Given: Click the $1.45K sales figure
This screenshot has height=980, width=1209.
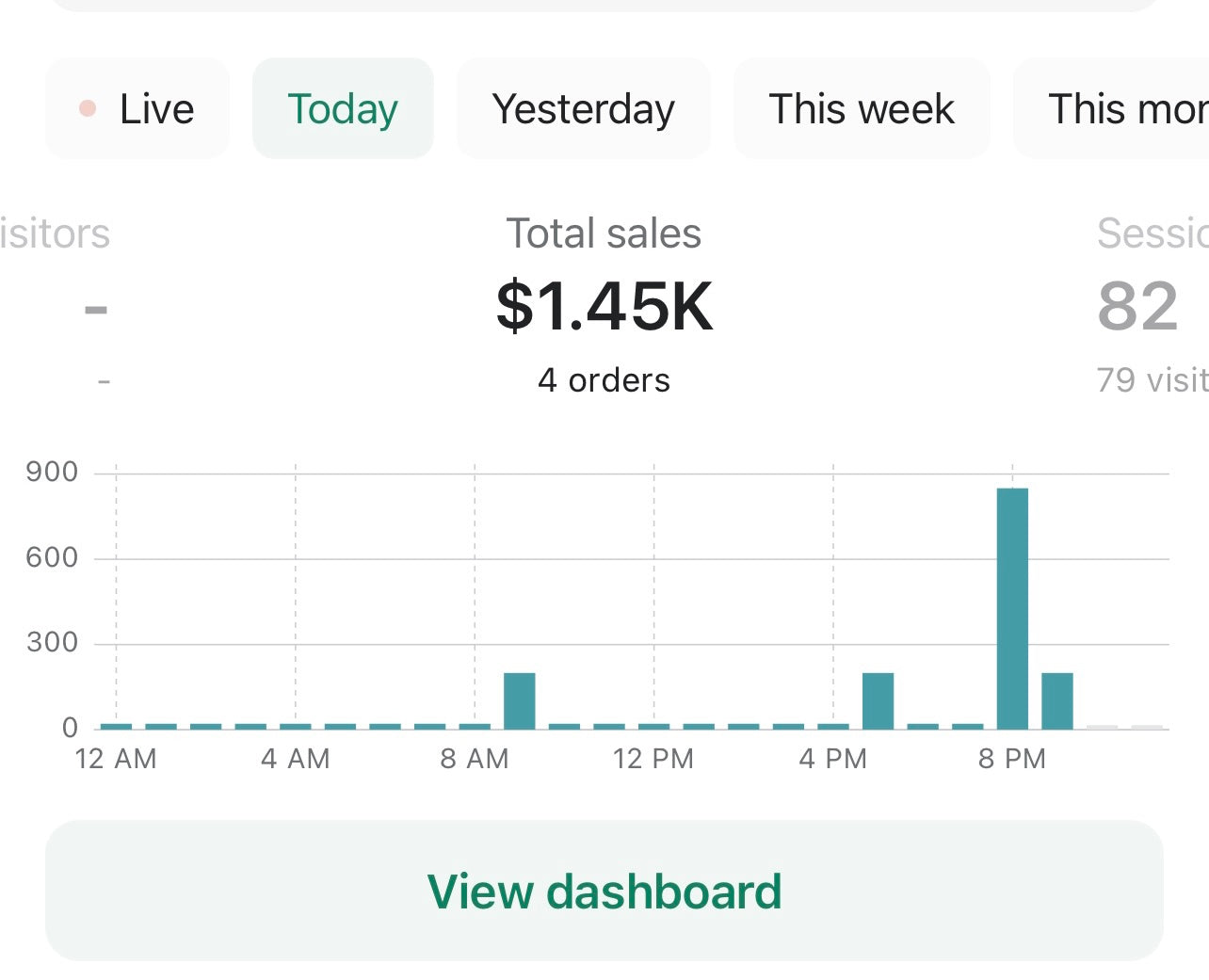Looking at the screenshot, I should click(604, 306).
